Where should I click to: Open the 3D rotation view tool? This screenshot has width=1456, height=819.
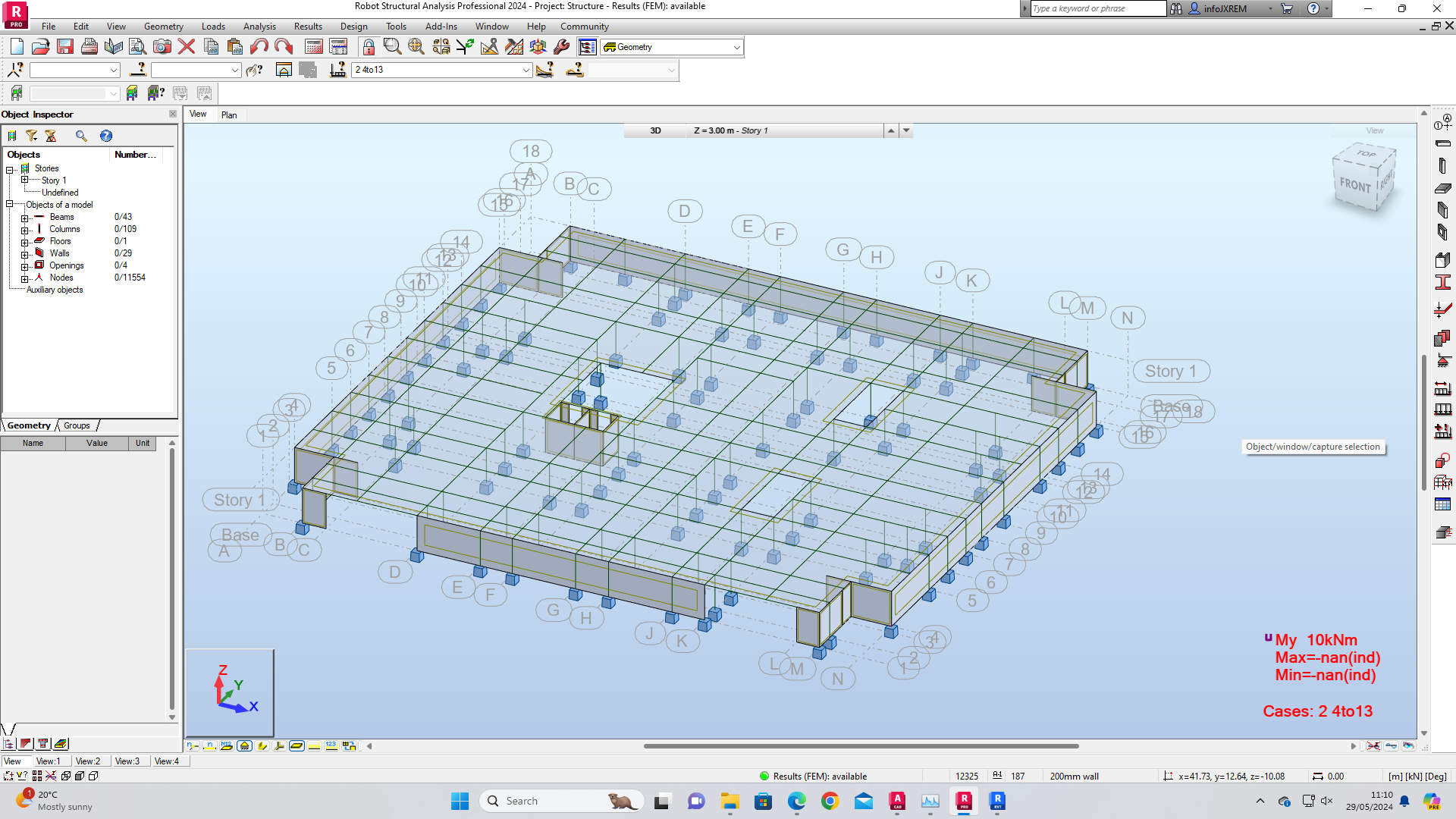click(x=538, y=46)
